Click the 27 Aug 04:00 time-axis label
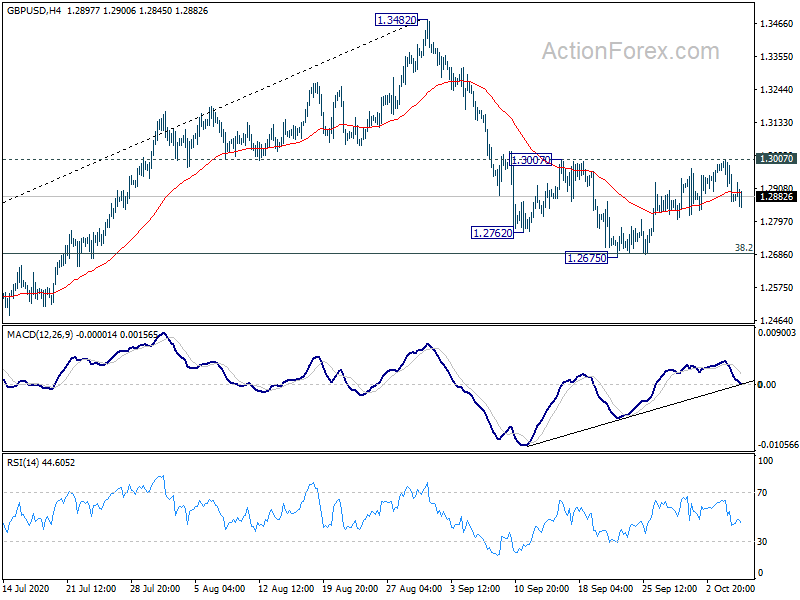Image resolution: width=800 pixels, height=600 pixels. pyautogui.click(x=414, y=588)
